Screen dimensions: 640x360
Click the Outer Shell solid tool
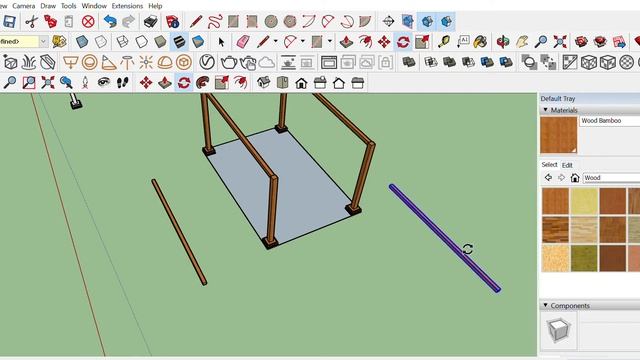(409, 62)
